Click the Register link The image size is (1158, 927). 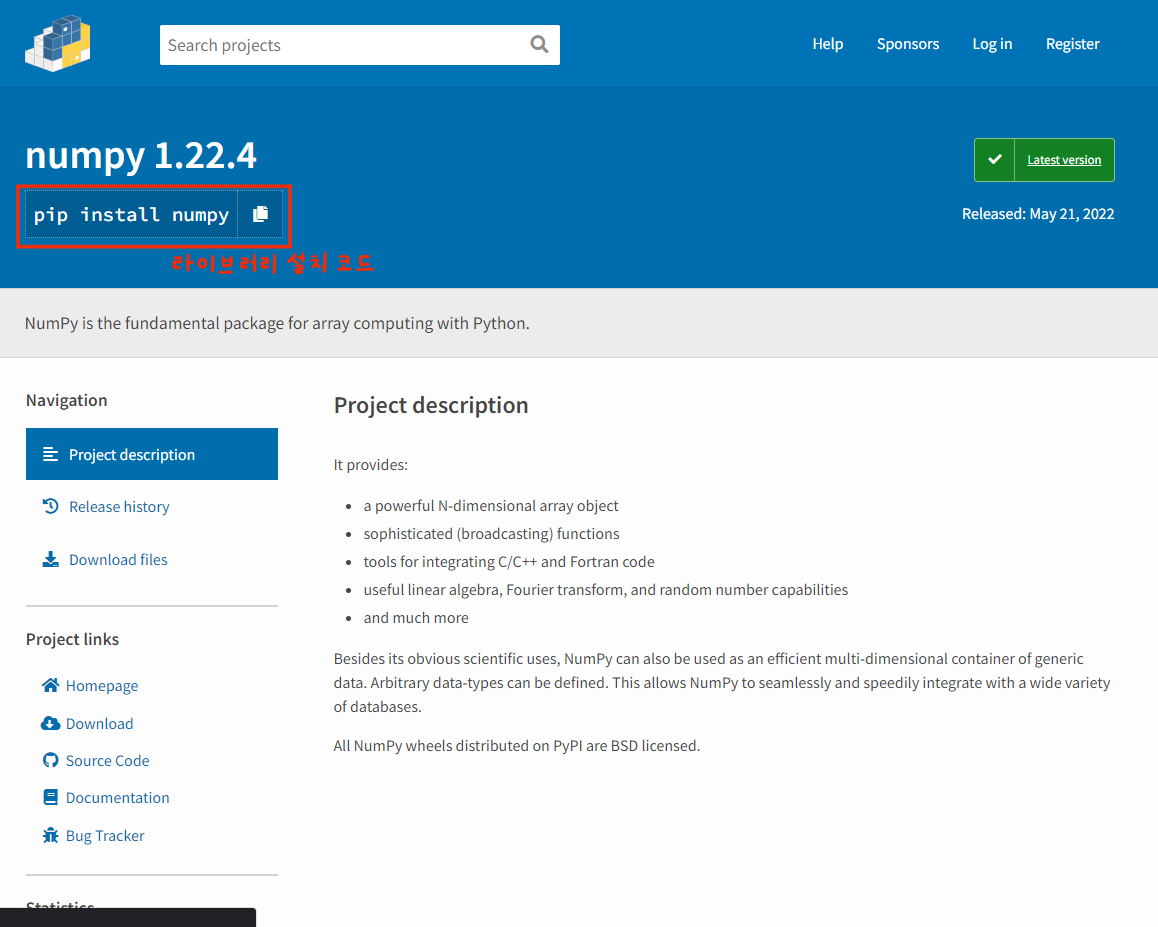pyautogui.click(x=1072, y=44)
